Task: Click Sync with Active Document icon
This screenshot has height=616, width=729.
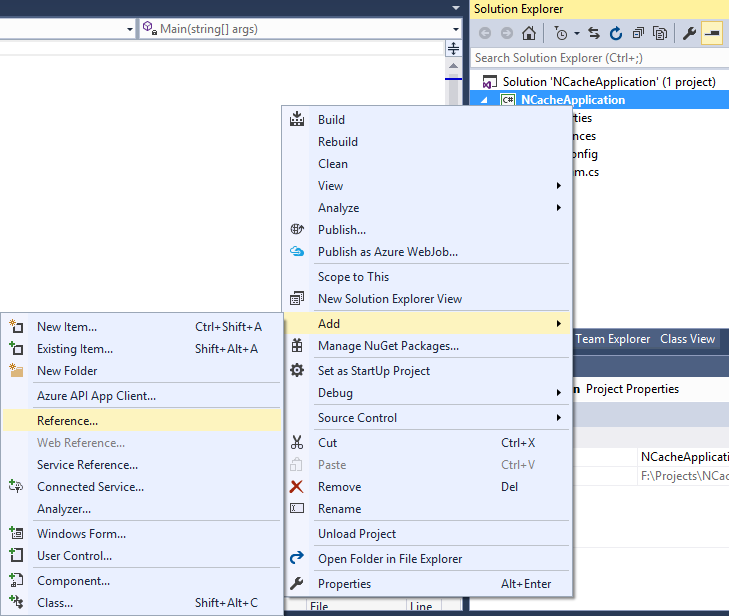Action: tap(594, 33)
